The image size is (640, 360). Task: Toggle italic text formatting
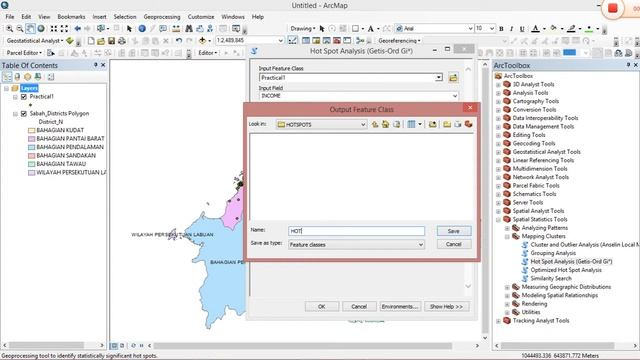coord(511,29)
